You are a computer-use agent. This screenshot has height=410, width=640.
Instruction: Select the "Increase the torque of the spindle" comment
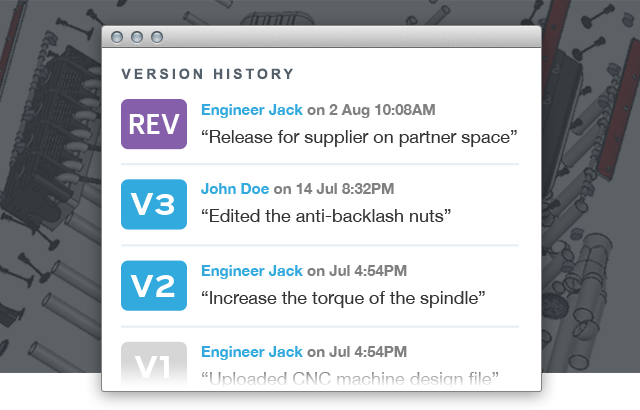[x=343, y=296]
